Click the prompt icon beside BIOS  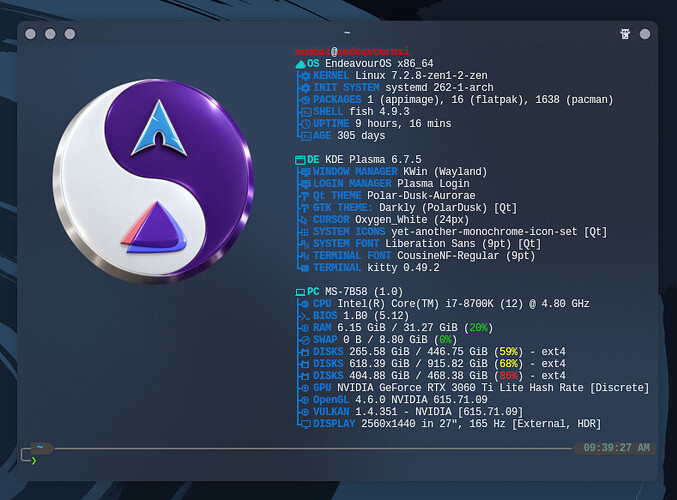click(304, 316)
